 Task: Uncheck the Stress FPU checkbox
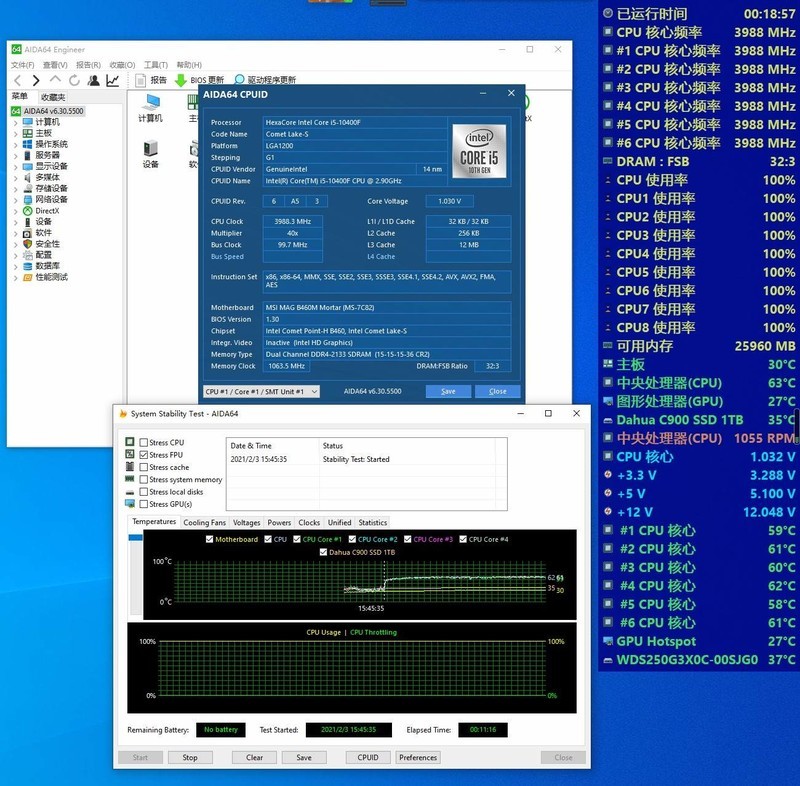[143, 454]
